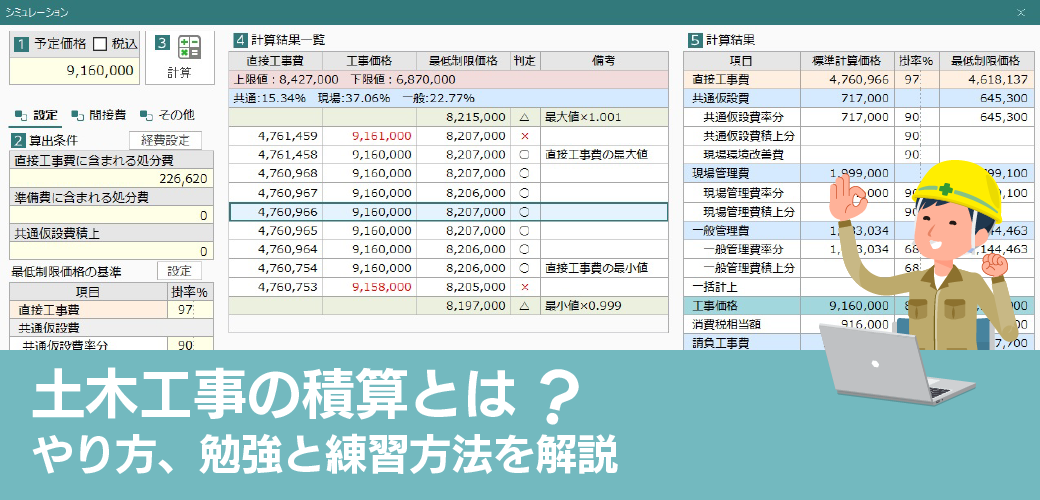Enable the 税込 checkbox
The height and width of the screenshot is (500, 1040).
click(100, 44)
